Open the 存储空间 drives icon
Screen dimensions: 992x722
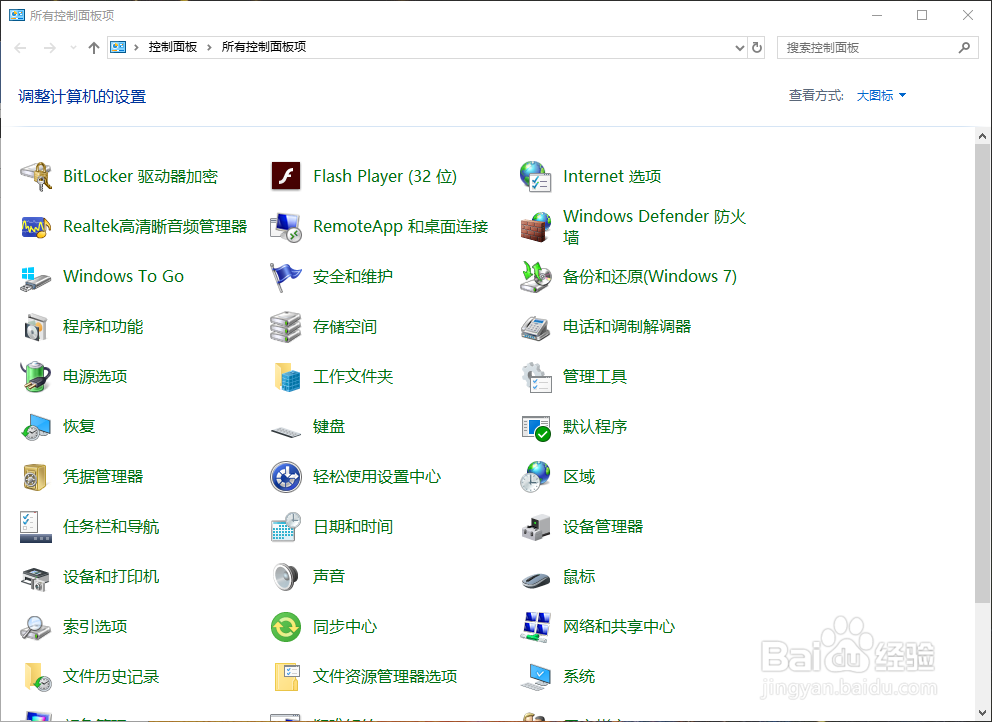point(286,327)
